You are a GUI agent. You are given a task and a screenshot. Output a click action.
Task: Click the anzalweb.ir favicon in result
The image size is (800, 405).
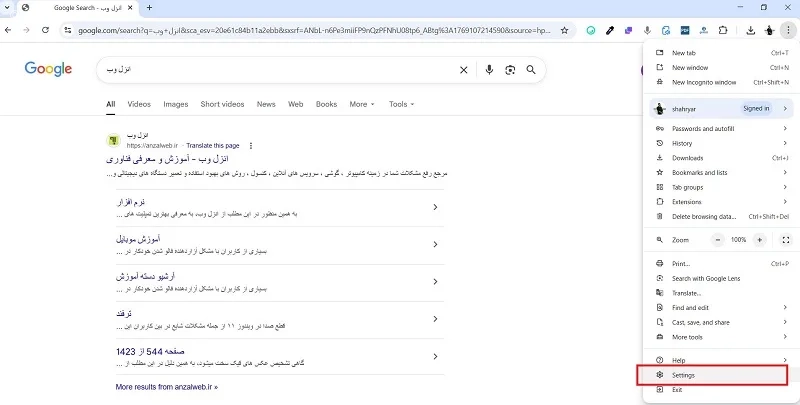tap(113, 141)
